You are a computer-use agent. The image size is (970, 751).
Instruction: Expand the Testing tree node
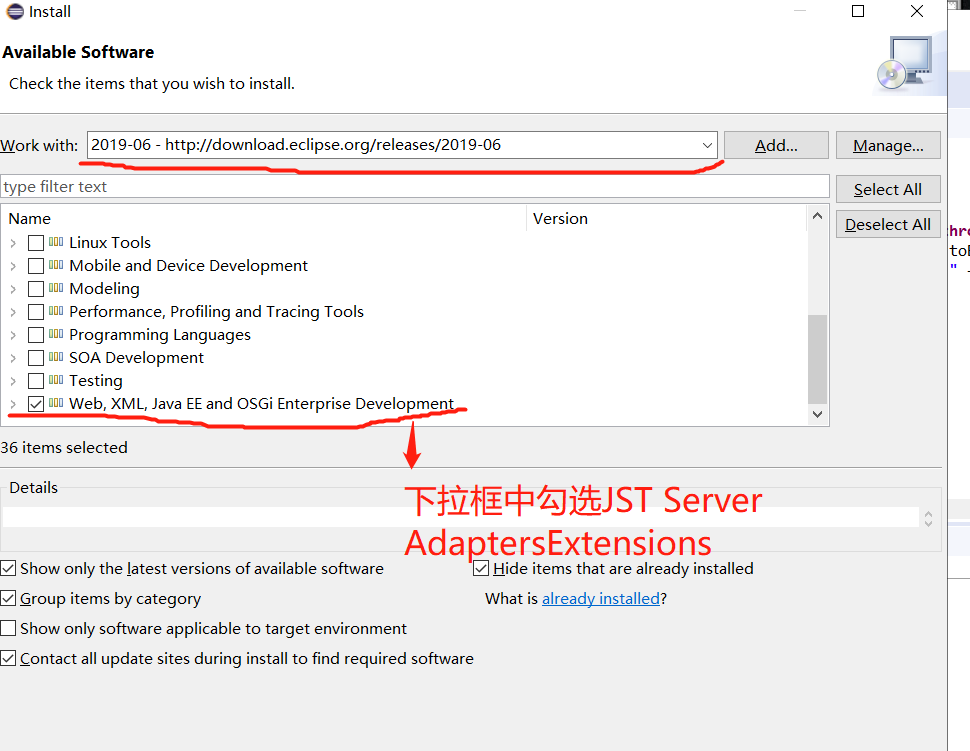tap(13, 381)
